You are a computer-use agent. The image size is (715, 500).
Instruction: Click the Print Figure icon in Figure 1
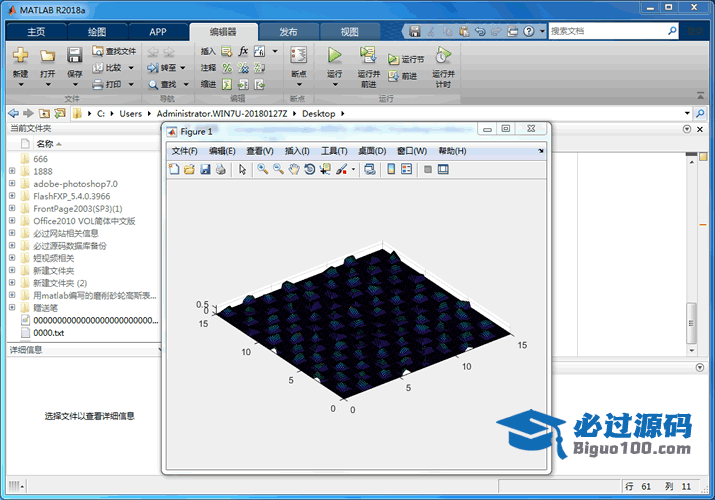221,170
